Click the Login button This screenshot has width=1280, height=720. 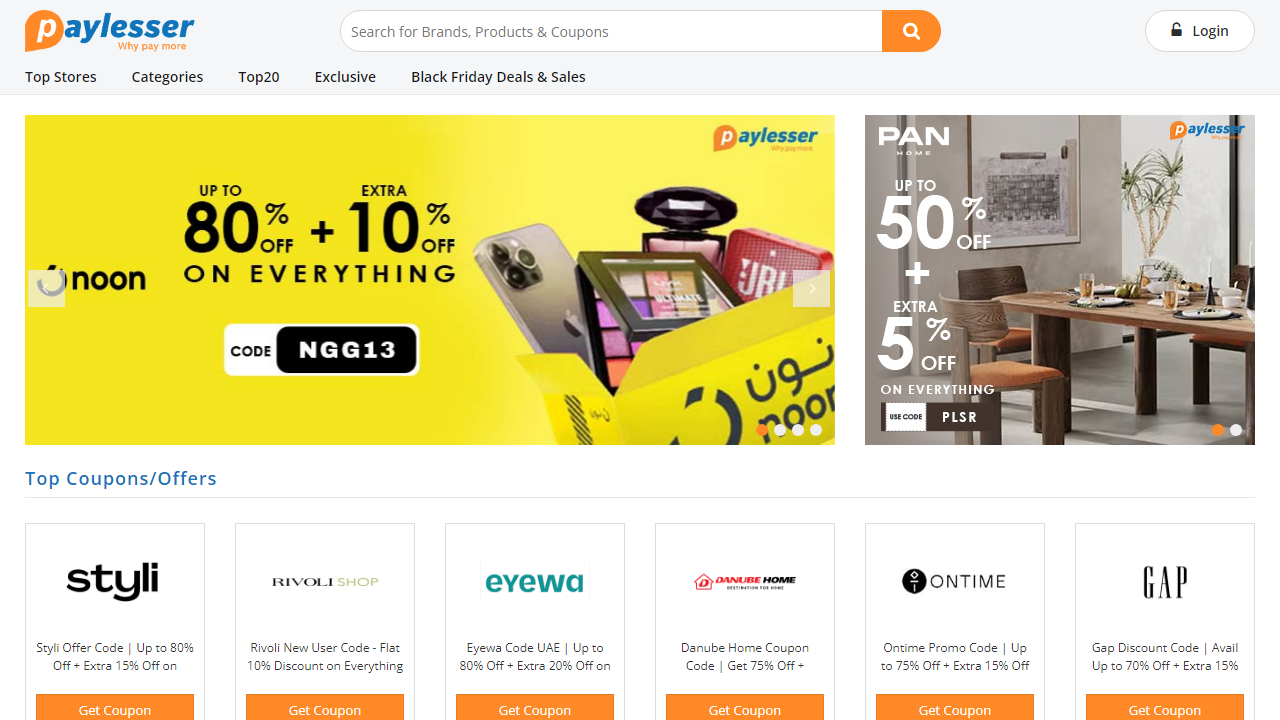[x=1200, y=31]
